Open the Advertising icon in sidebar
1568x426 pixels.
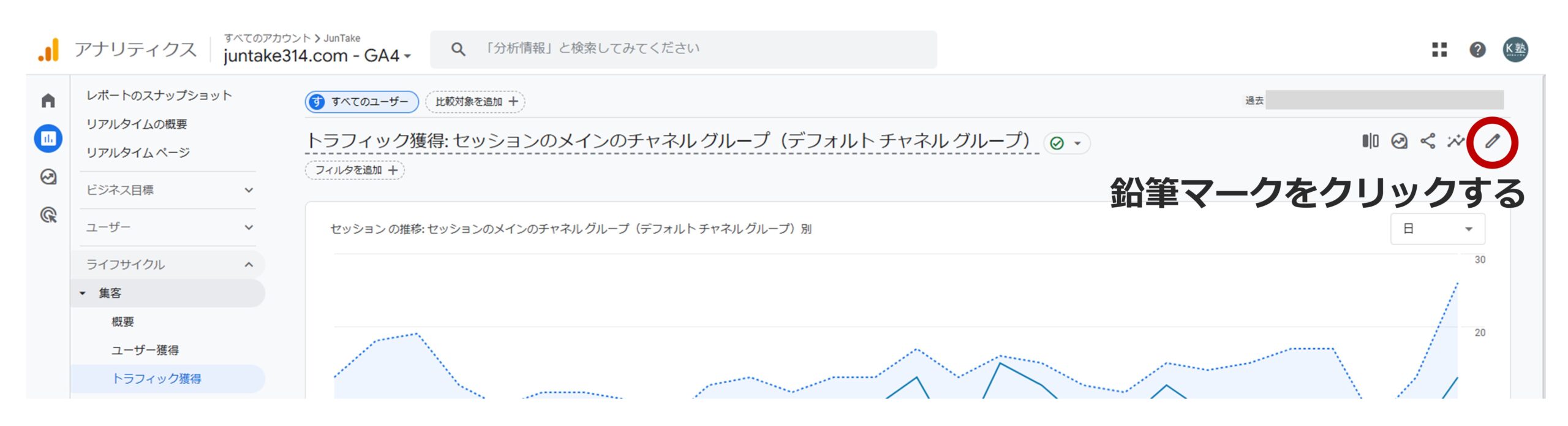pyautogui.click(x=48, y=215)
